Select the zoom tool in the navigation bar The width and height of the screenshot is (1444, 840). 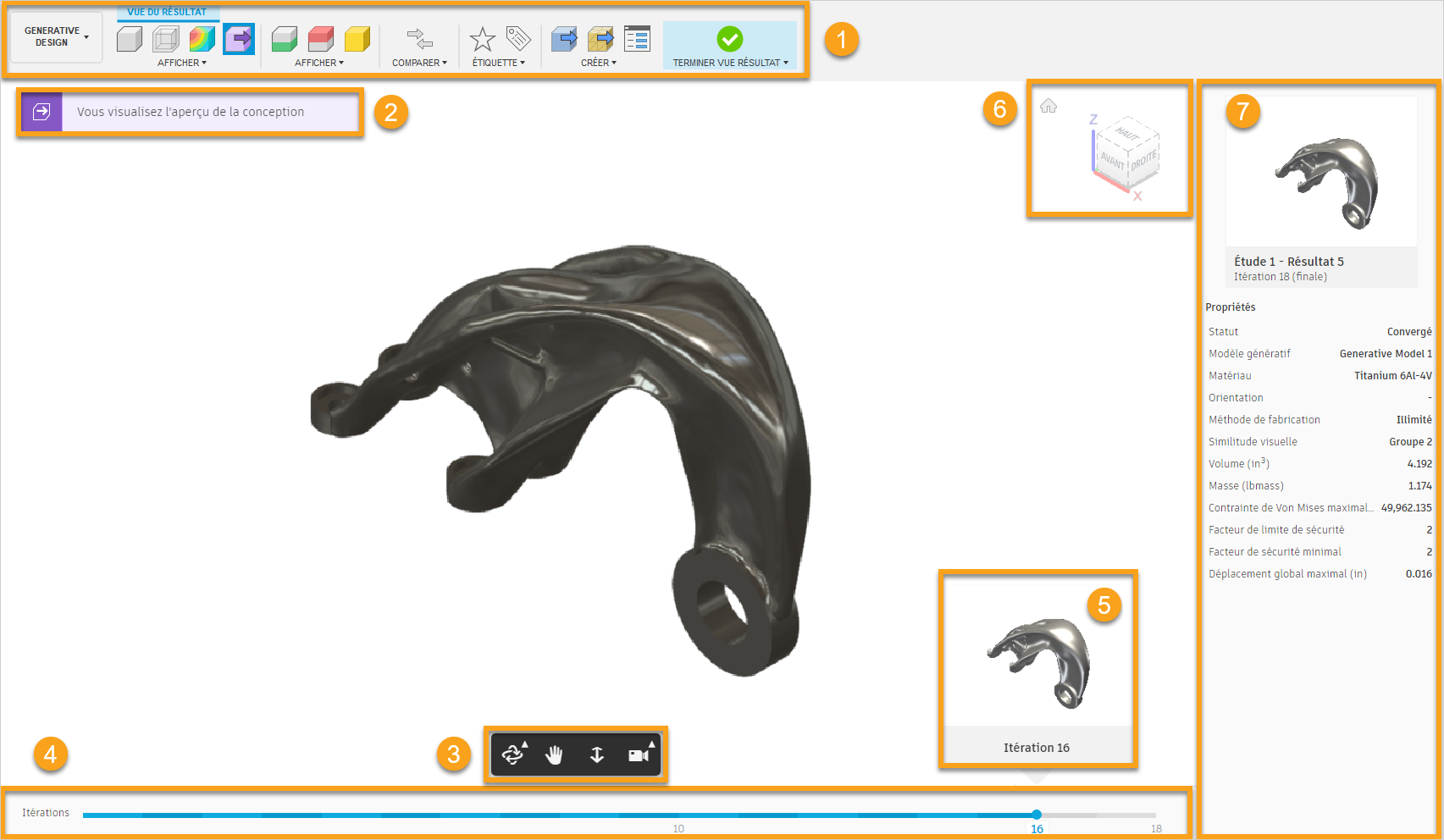pyautogui.click(x=597, y=754)
